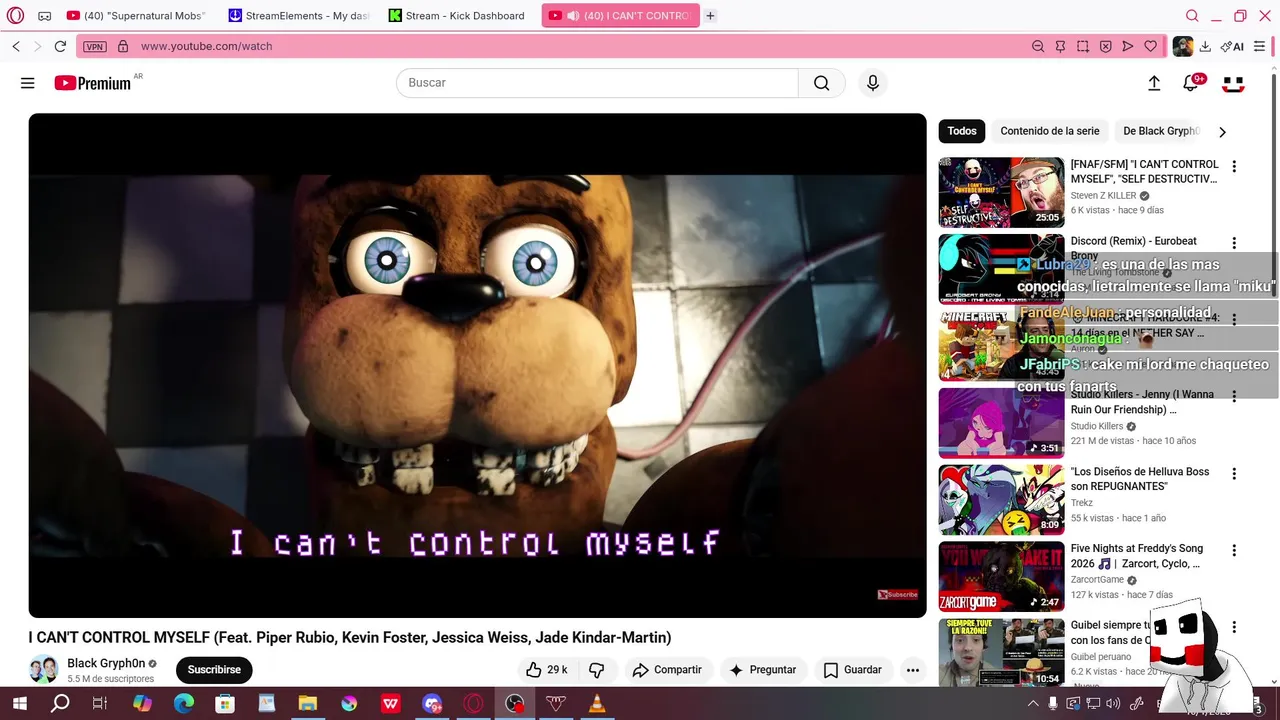Open the Studio Killers Jenny video thumbnail

[x=1001, y=422]
